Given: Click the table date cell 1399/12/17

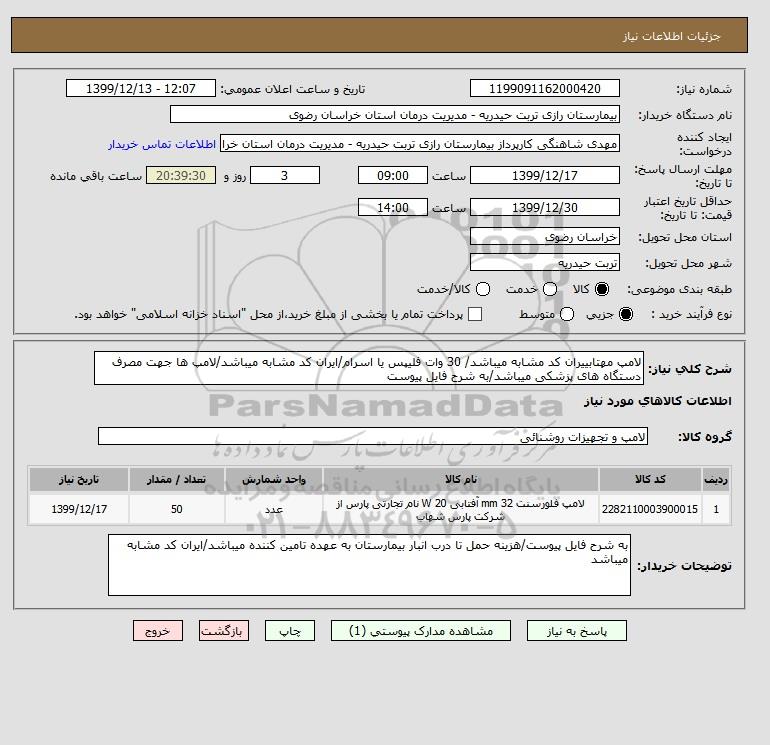Looking at the screenshot, I should point(79,509).
